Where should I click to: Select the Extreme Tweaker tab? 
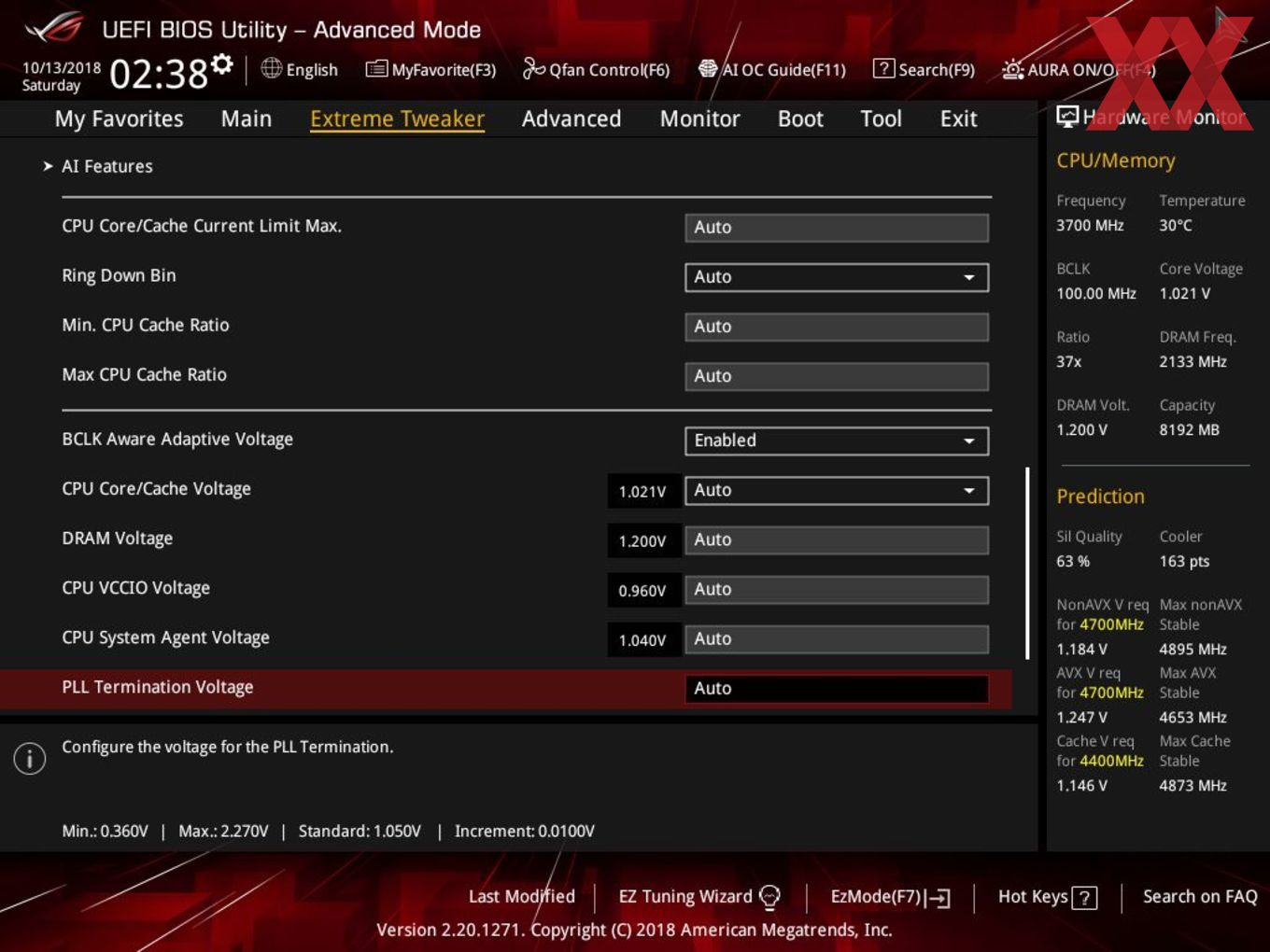[x=397, y=119]
